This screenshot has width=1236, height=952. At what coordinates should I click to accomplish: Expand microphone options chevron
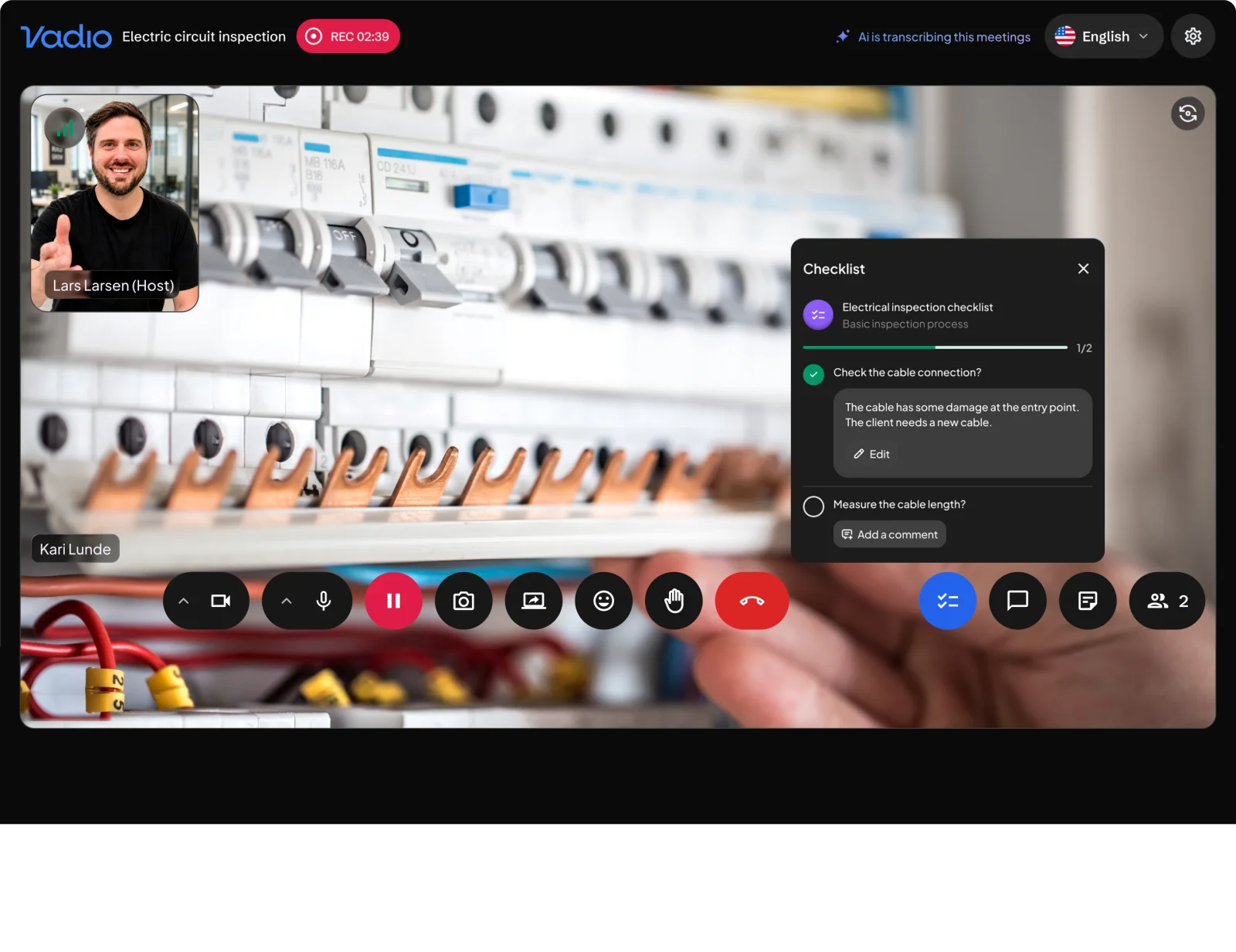(287, 601)
